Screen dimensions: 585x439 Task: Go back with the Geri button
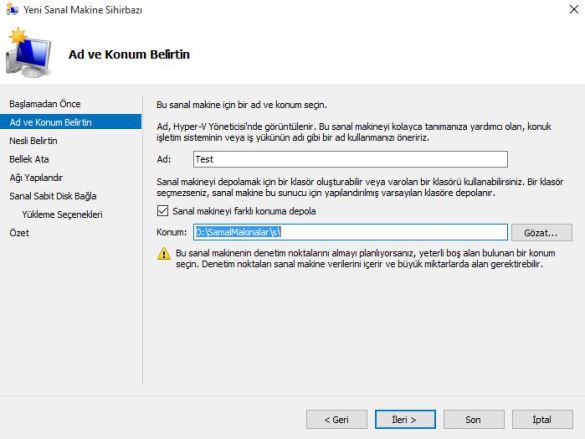pos(337,420)
